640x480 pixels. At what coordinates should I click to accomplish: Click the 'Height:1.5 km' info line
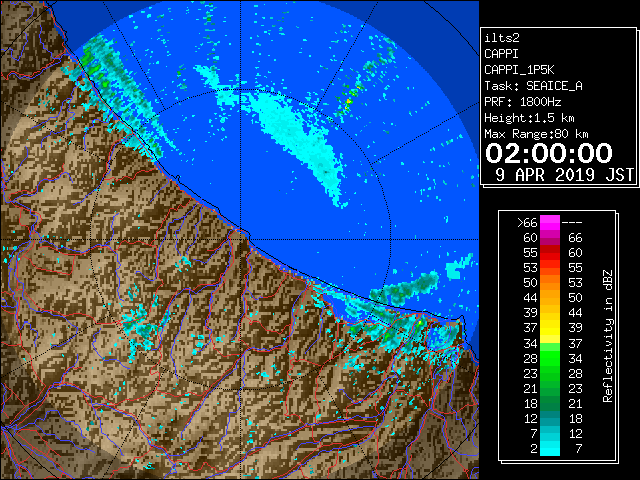(529, 118)
